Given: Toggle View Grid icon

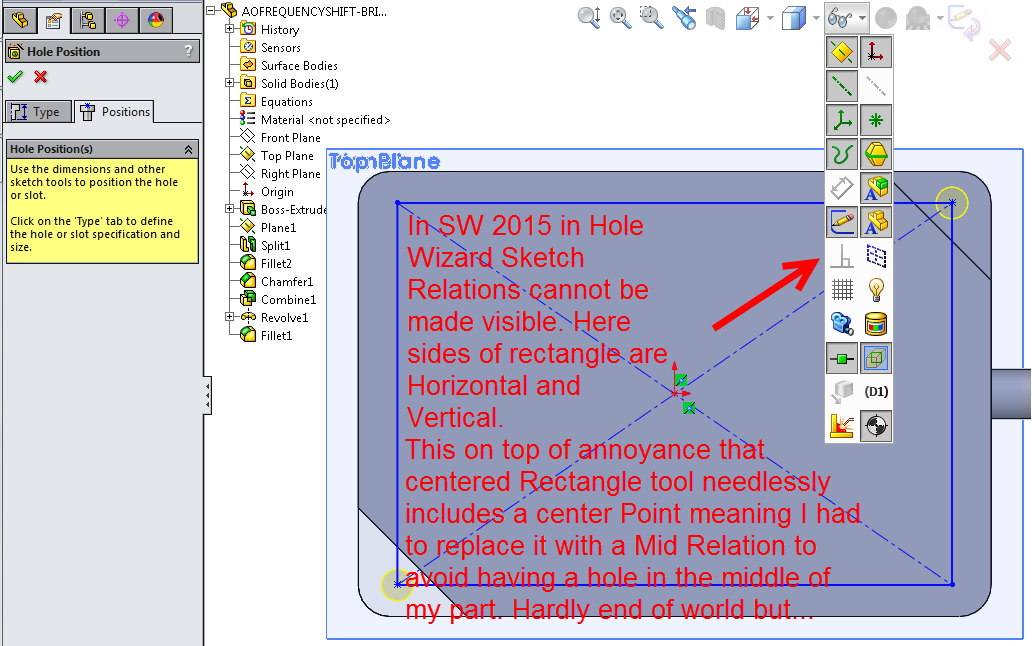Looking at the screenshot, I should [x=842, y=289].
